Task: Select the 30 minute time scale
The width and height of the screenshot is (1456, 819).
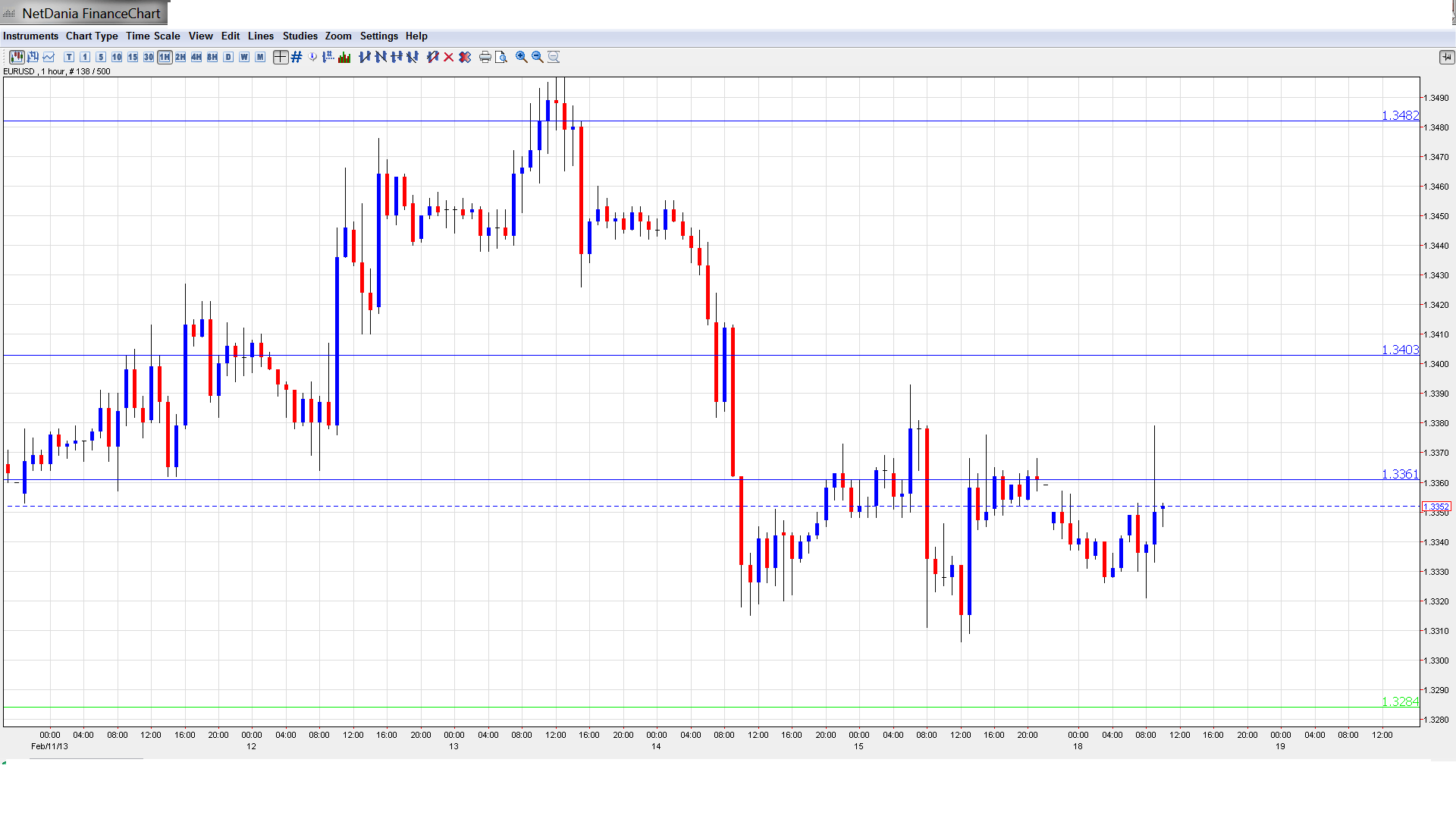Action: 149,57
